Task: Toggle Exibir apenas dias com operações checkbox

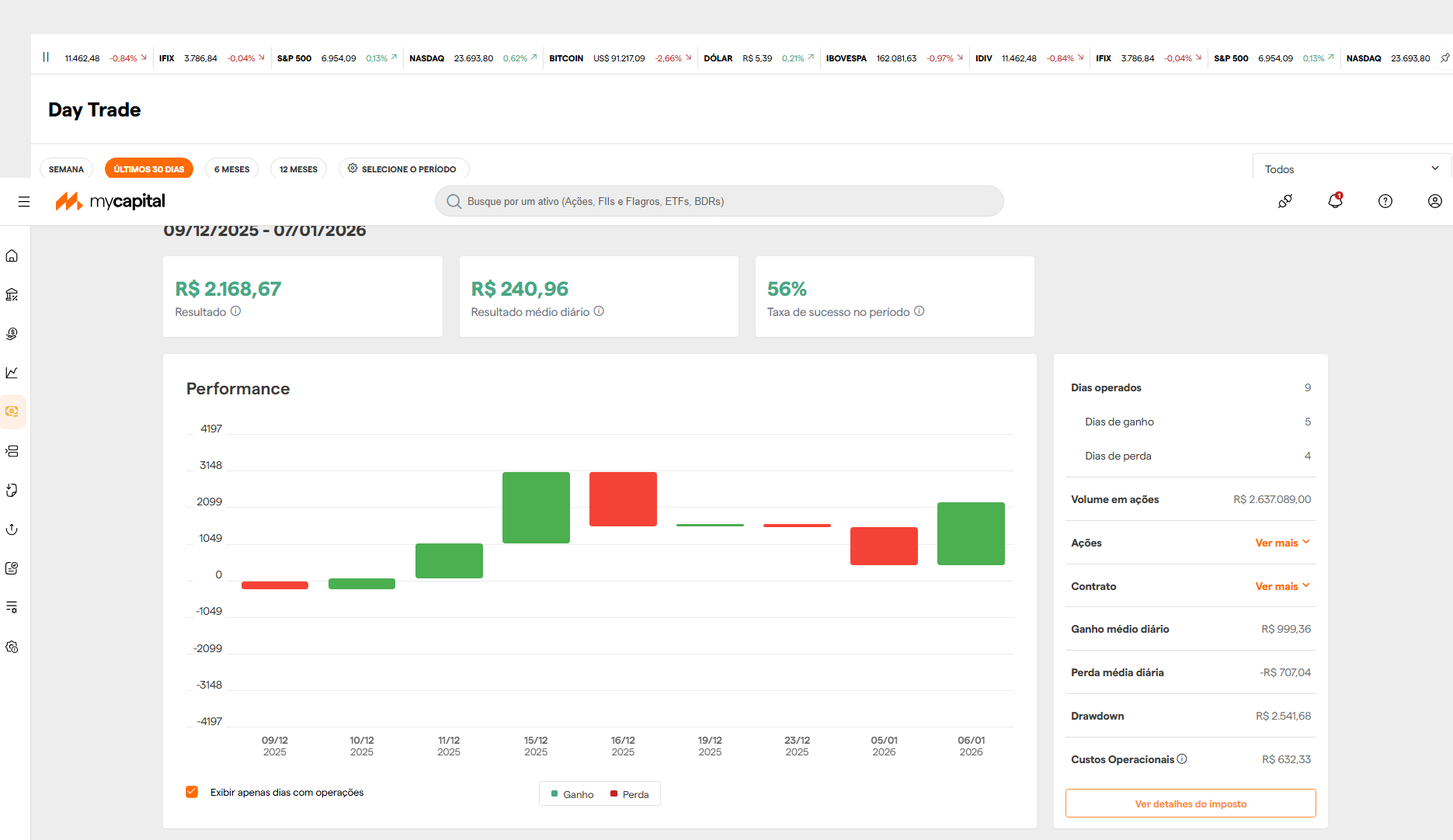Action: (x=192, y=792)
